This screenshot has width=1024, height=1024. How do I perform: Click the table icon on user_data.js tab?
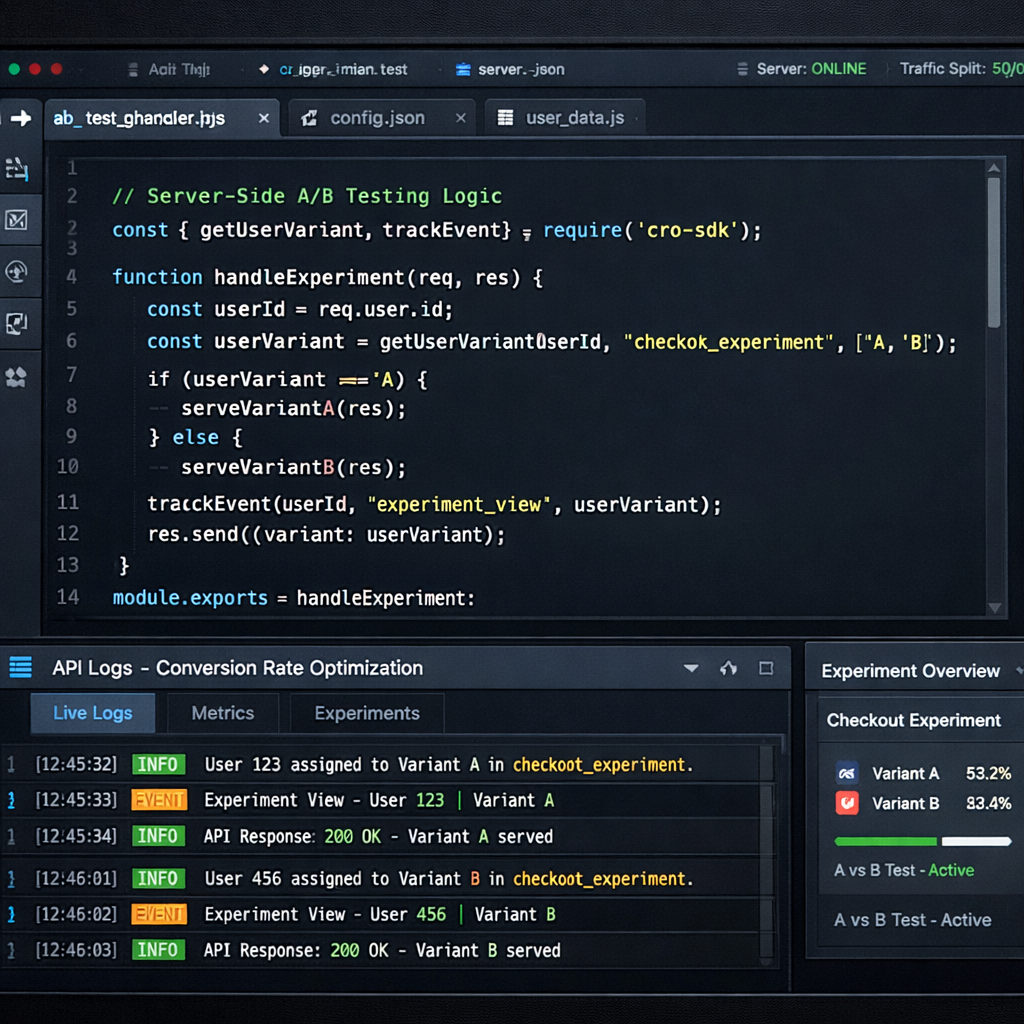(505, 118)
